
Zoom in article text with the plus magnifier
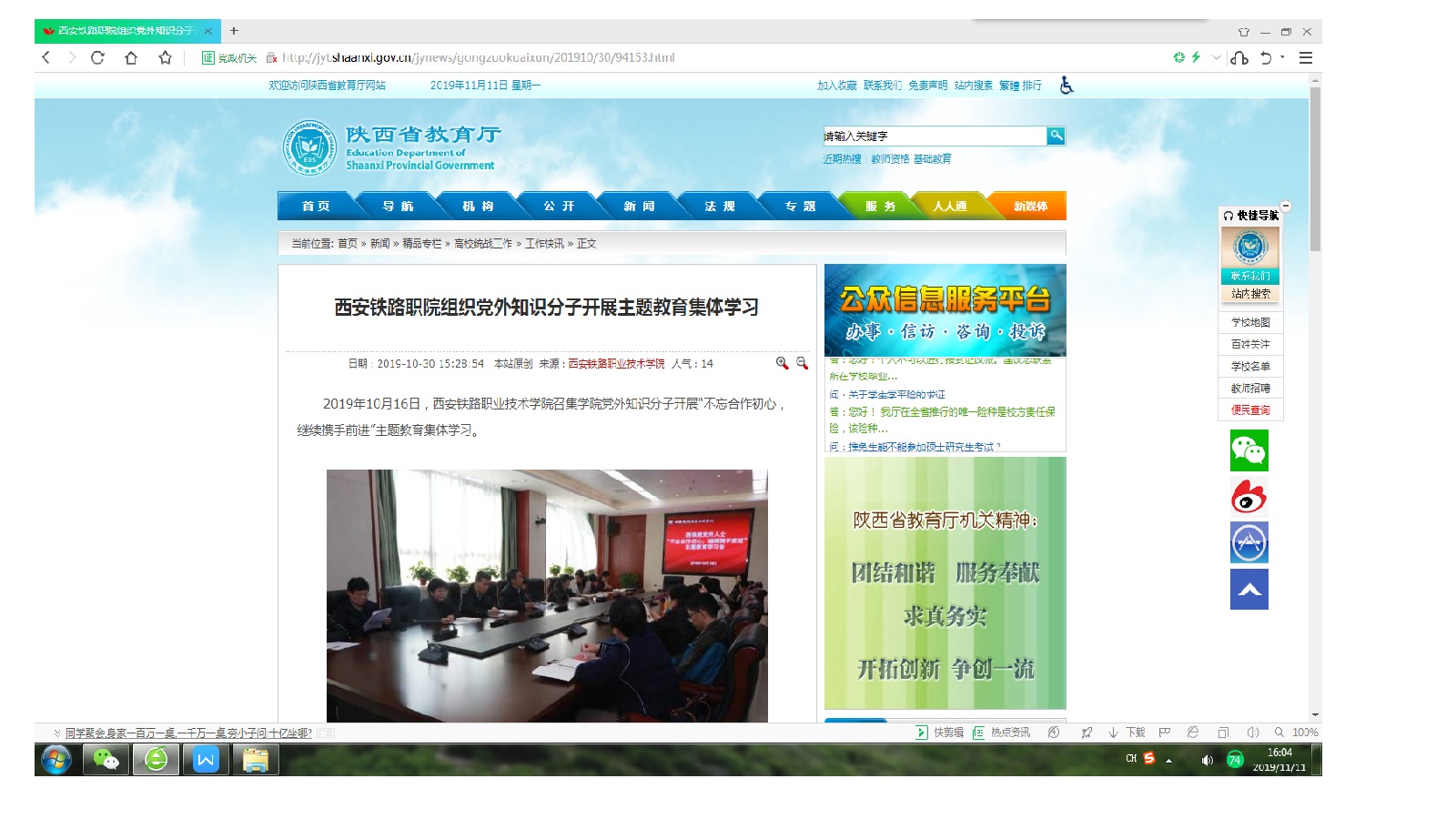tap(782, 363)
